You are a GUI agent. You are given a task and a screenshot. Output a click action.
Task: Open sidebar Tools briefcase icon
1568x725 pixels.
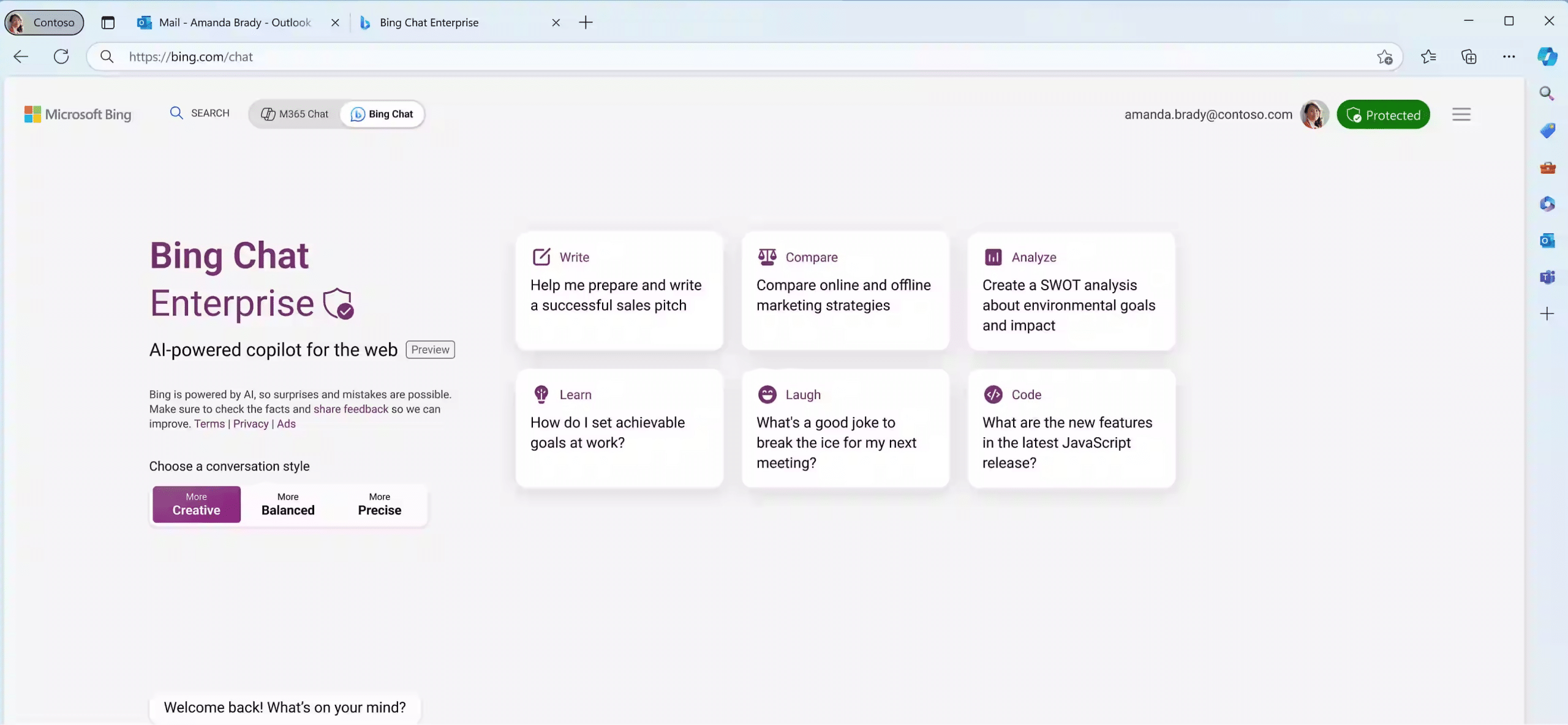(1547, 167)
